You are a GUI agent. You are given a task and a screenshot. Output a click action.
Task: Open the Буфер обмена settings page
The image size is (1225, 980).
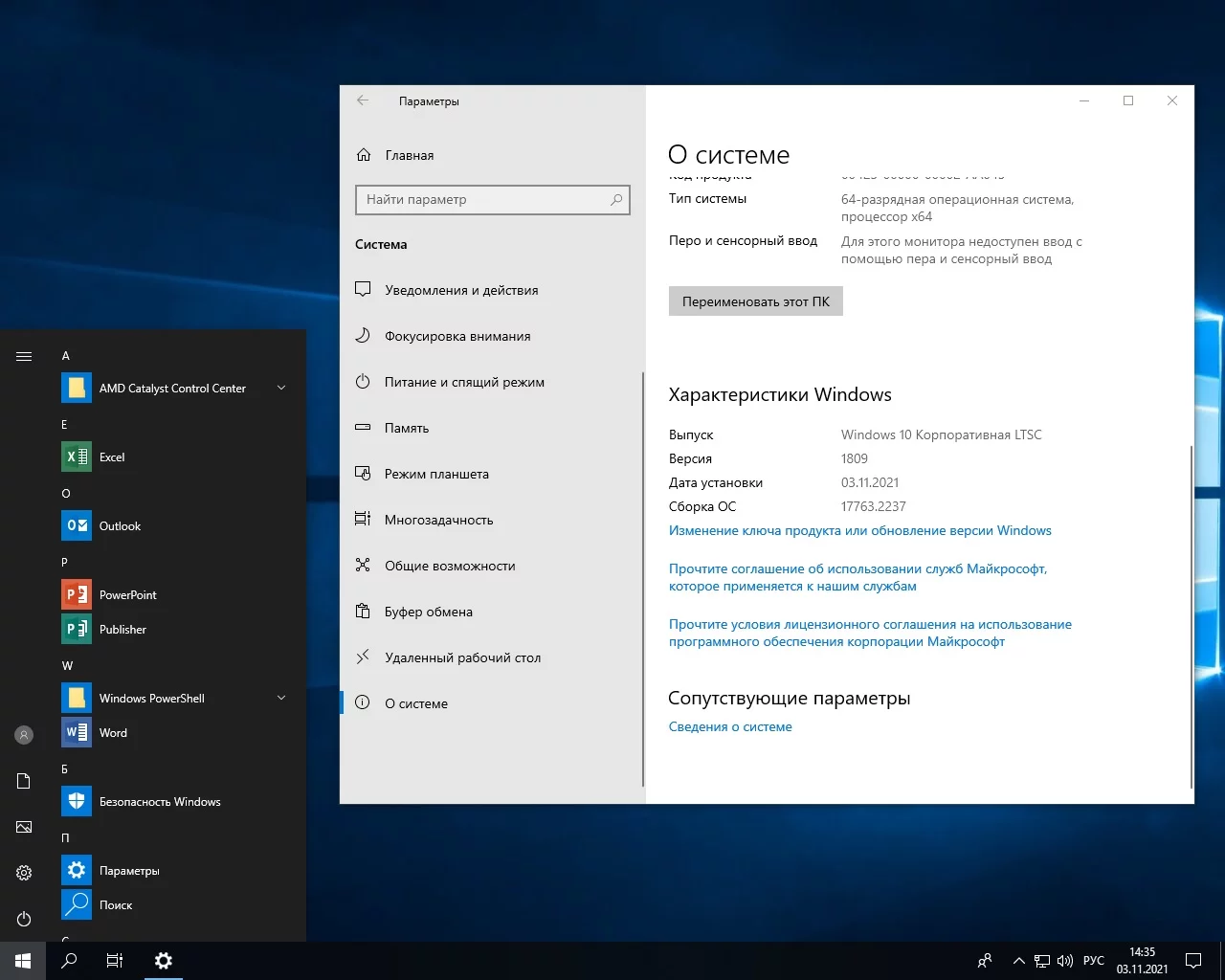[428, 612]
